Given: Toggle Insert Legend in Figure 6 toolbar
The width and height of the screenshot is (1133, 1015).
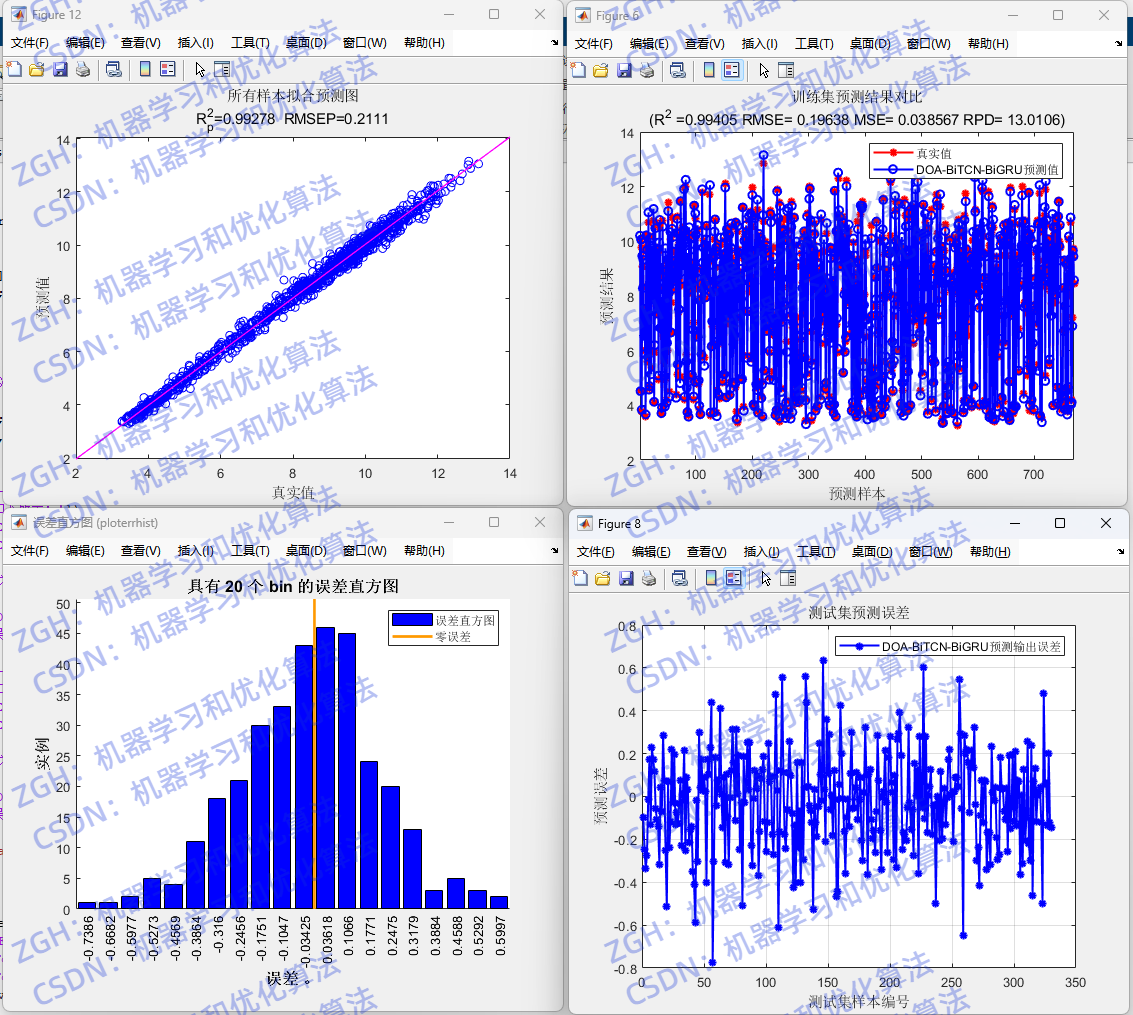Looking at the screenshot, I should click(732, 70).
